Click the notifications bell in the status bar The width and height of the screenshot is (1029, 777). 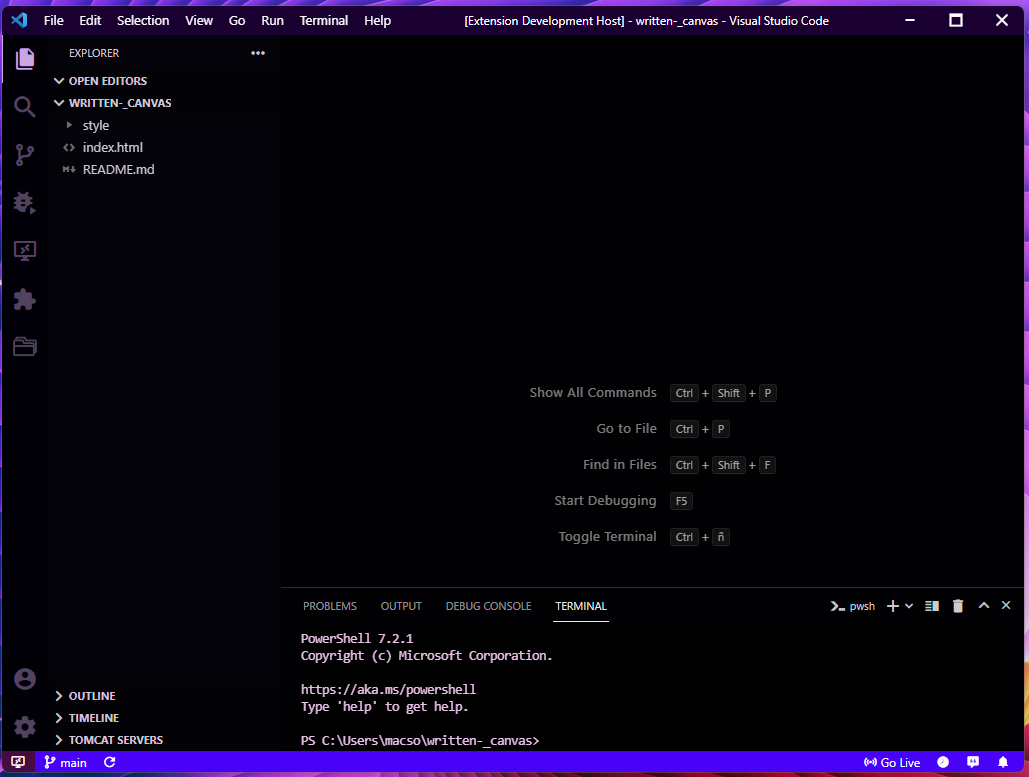1004,762
